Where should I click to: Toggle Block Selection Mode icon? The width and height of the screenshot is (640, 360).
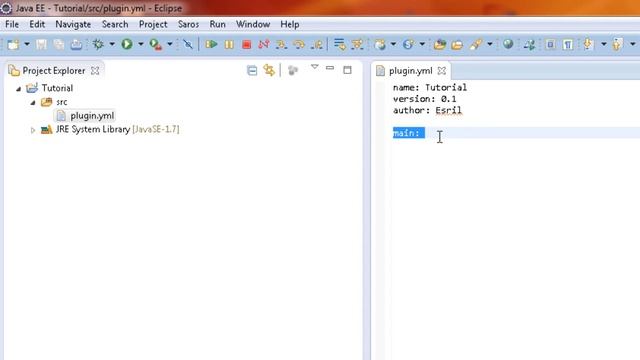tap(550, 44)
